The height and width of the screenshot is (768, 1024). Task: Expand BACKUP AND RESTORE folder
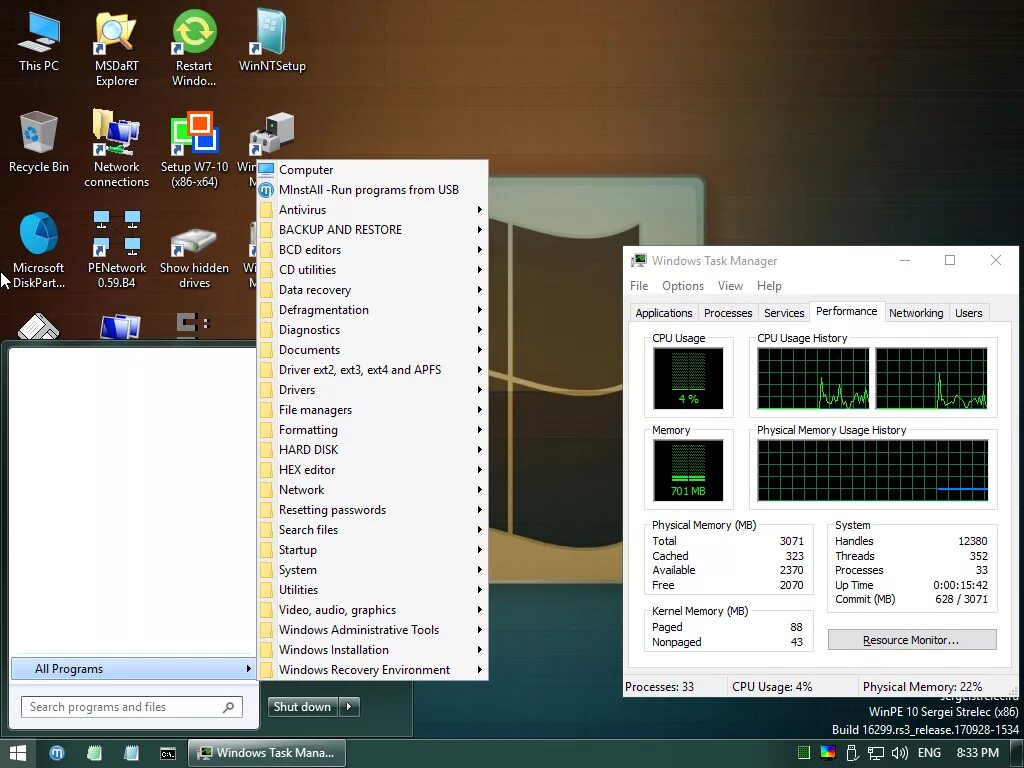tap(372, 230)
